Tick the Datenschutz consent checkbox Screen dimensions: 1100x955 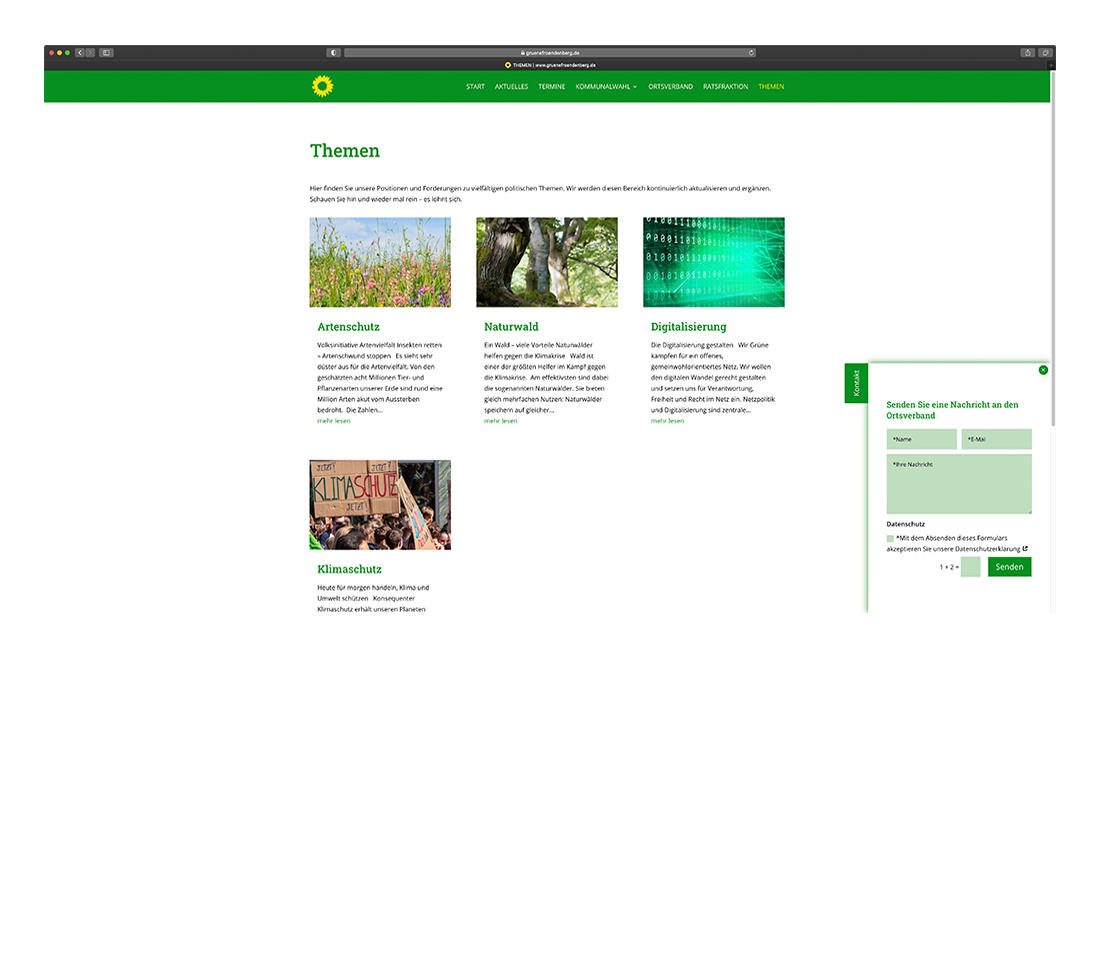890,538
